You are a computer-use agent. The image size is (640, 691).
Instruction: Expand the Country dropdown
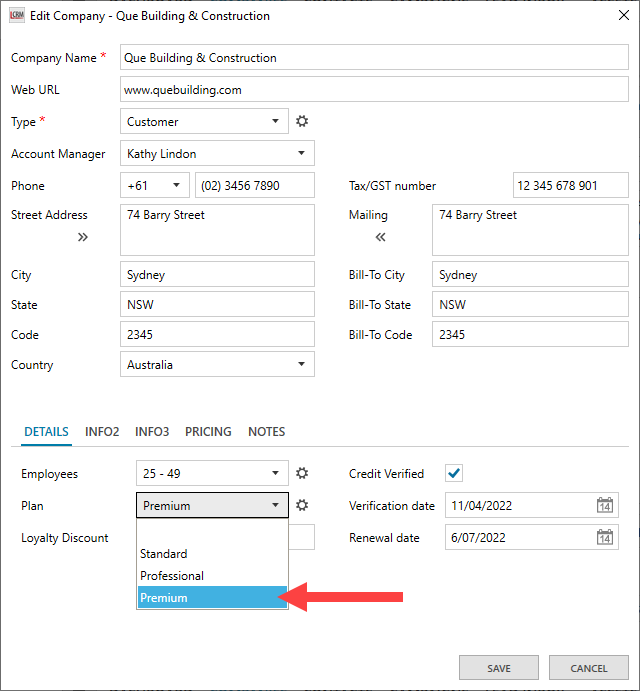[x=301, y=365]
